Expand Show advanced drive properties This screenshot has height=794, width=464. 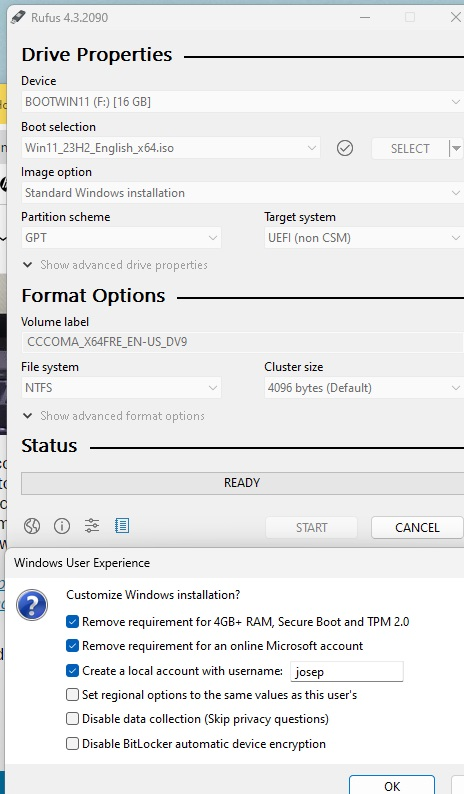pos(115,265)
